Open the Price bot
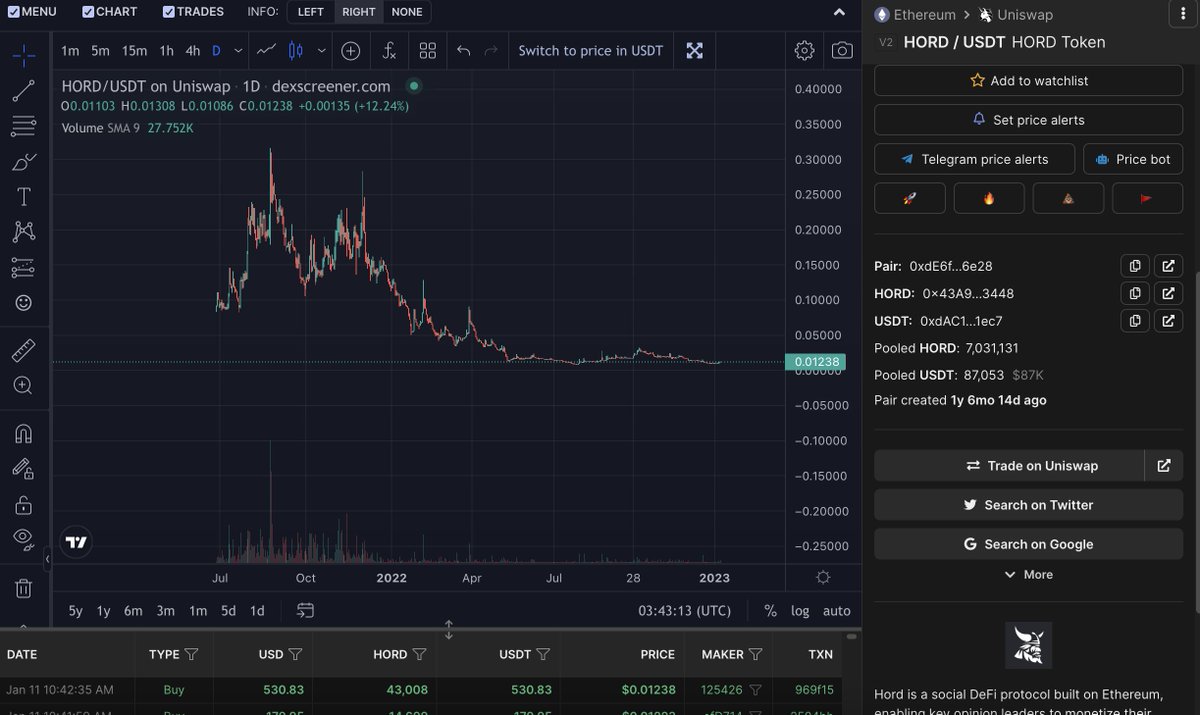This screenshot has width=1200, height=715. tap(1133, 159)
